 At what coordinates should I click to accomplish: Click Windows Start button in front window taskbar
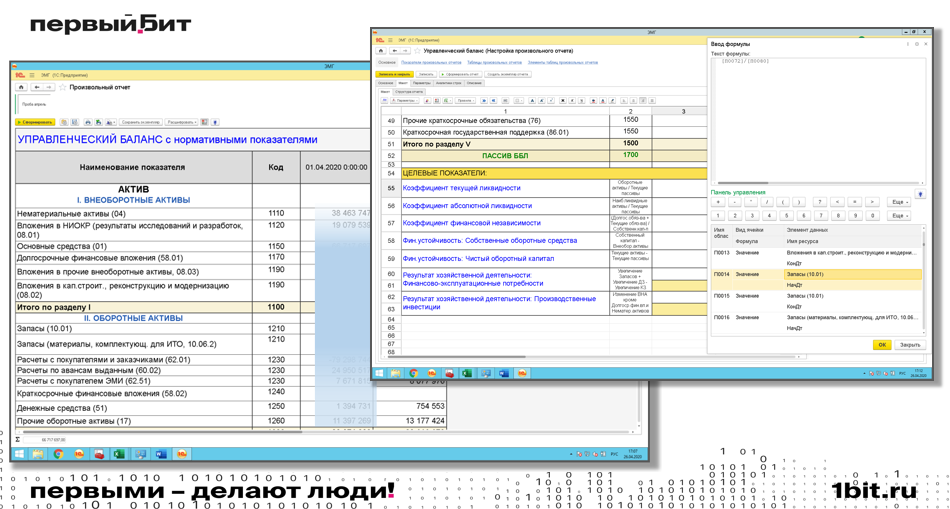pos(381,373)
